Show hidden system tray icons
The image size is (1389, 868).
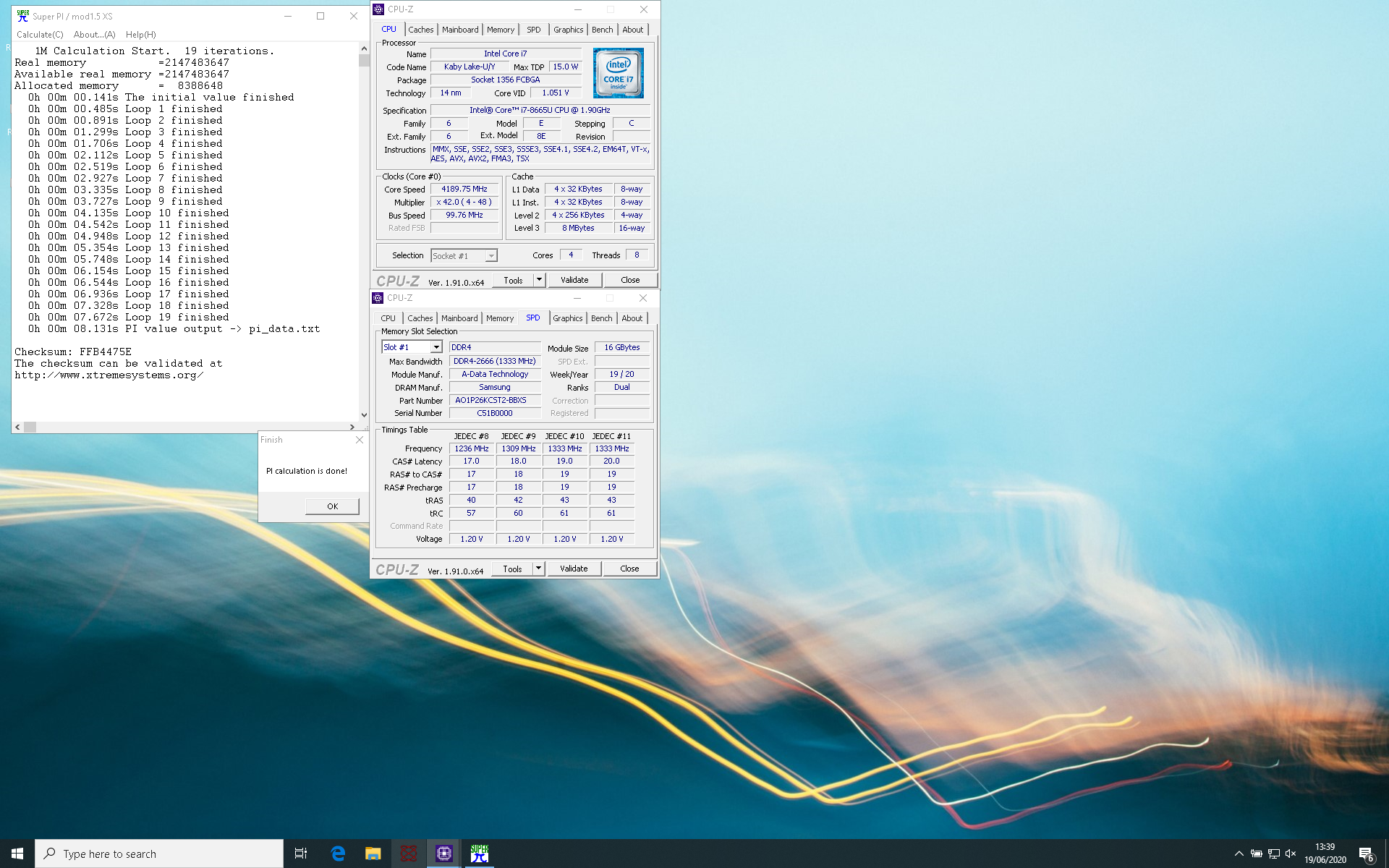(1239, 854)
